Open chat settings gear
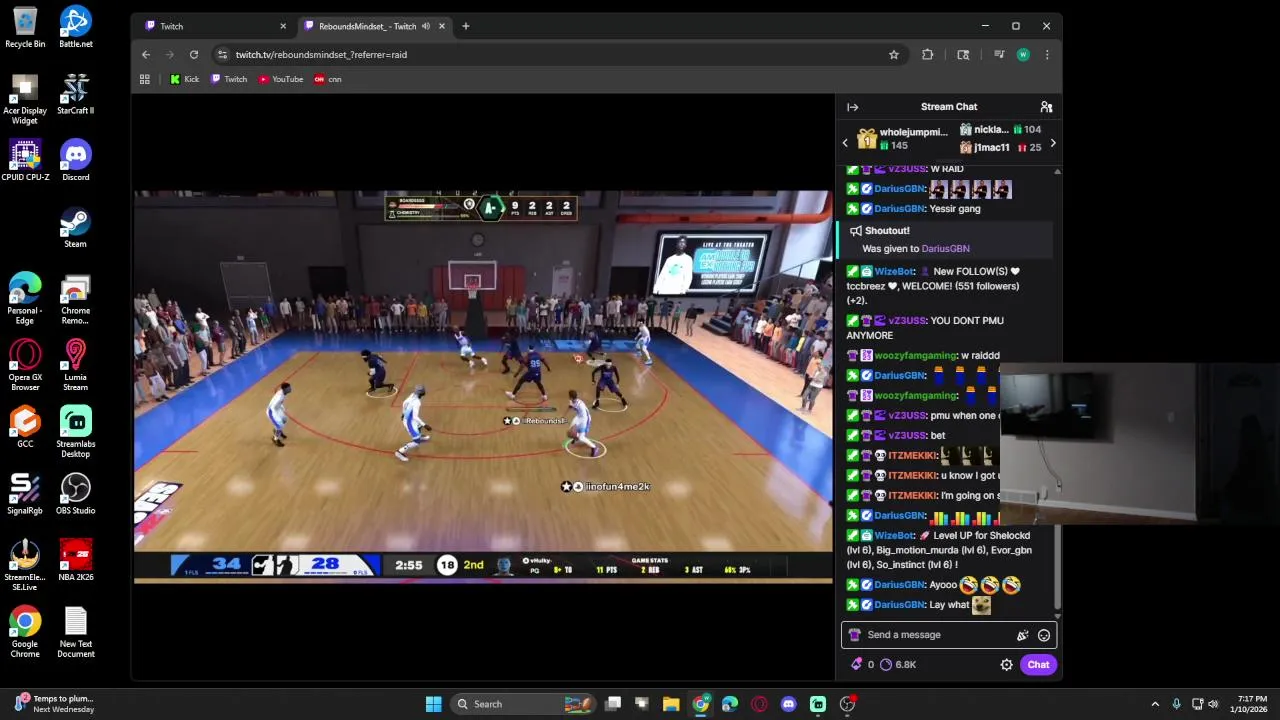Image resolution: width=1280 pixels, height=720 pixels. [1007, 665]
